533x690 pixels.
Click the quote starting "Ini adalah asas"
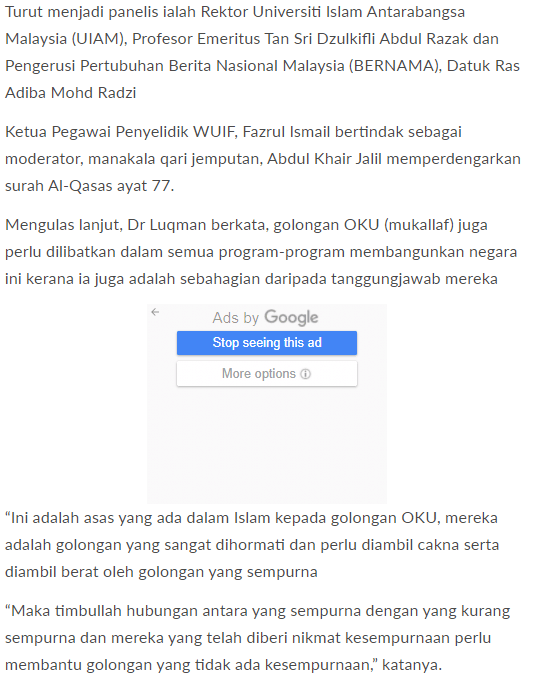252,545
